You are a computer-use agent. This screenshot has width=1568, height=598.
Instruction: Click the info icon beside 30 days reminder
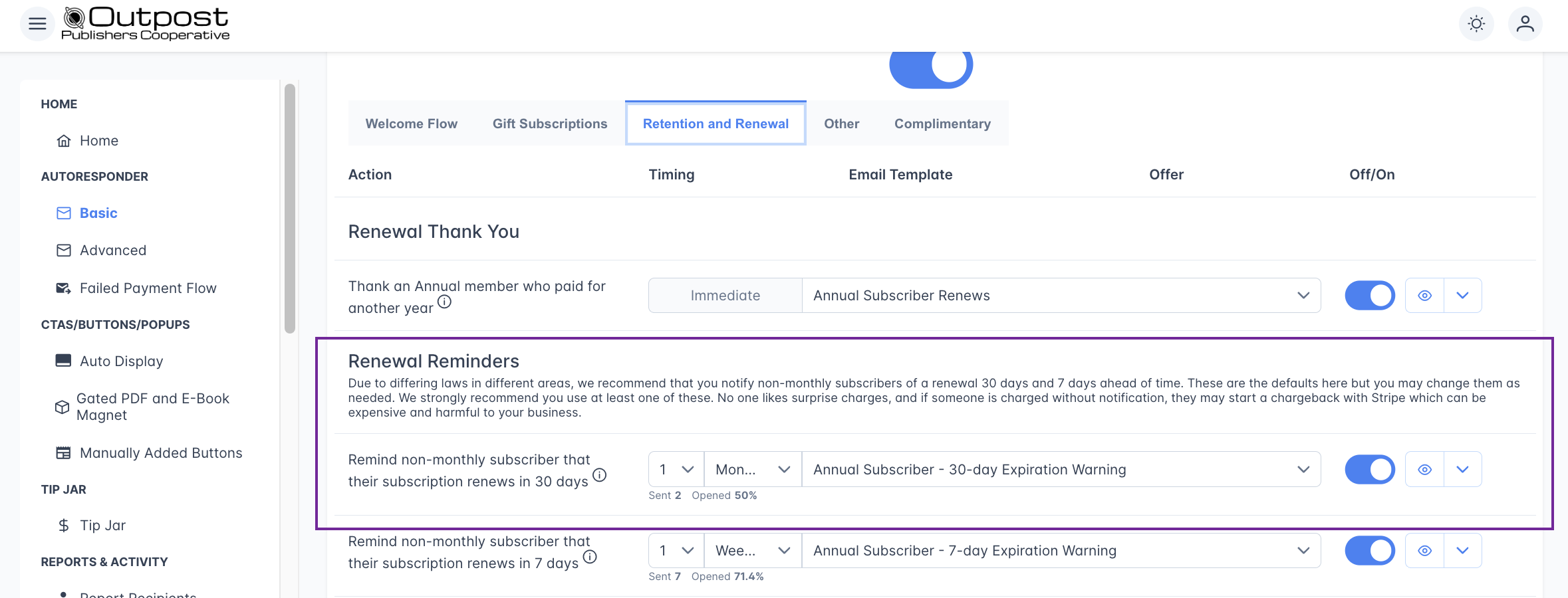pos(599,475)
